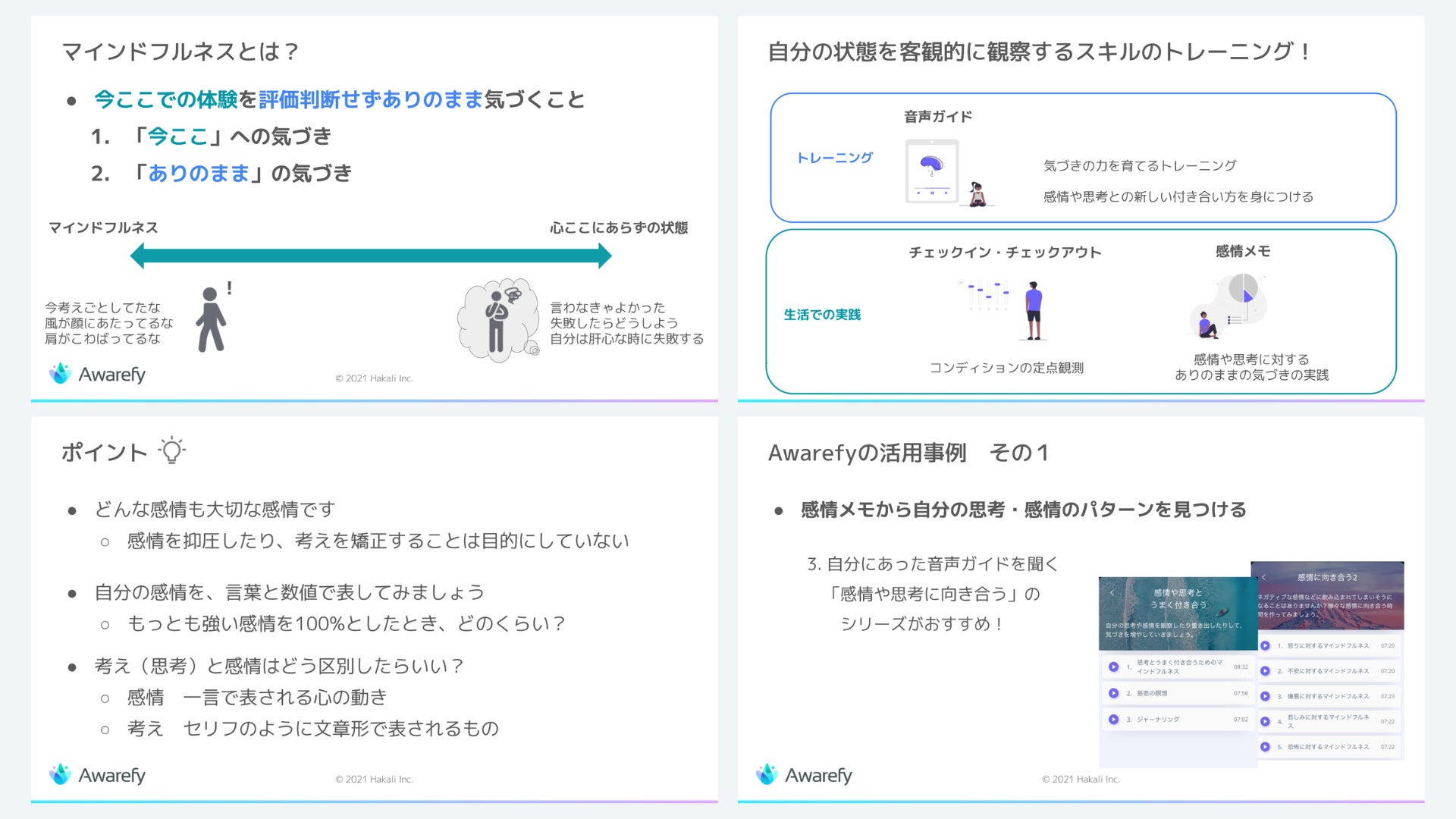
Task: Select the 生活での実践 label
Action: click(822, 315)
